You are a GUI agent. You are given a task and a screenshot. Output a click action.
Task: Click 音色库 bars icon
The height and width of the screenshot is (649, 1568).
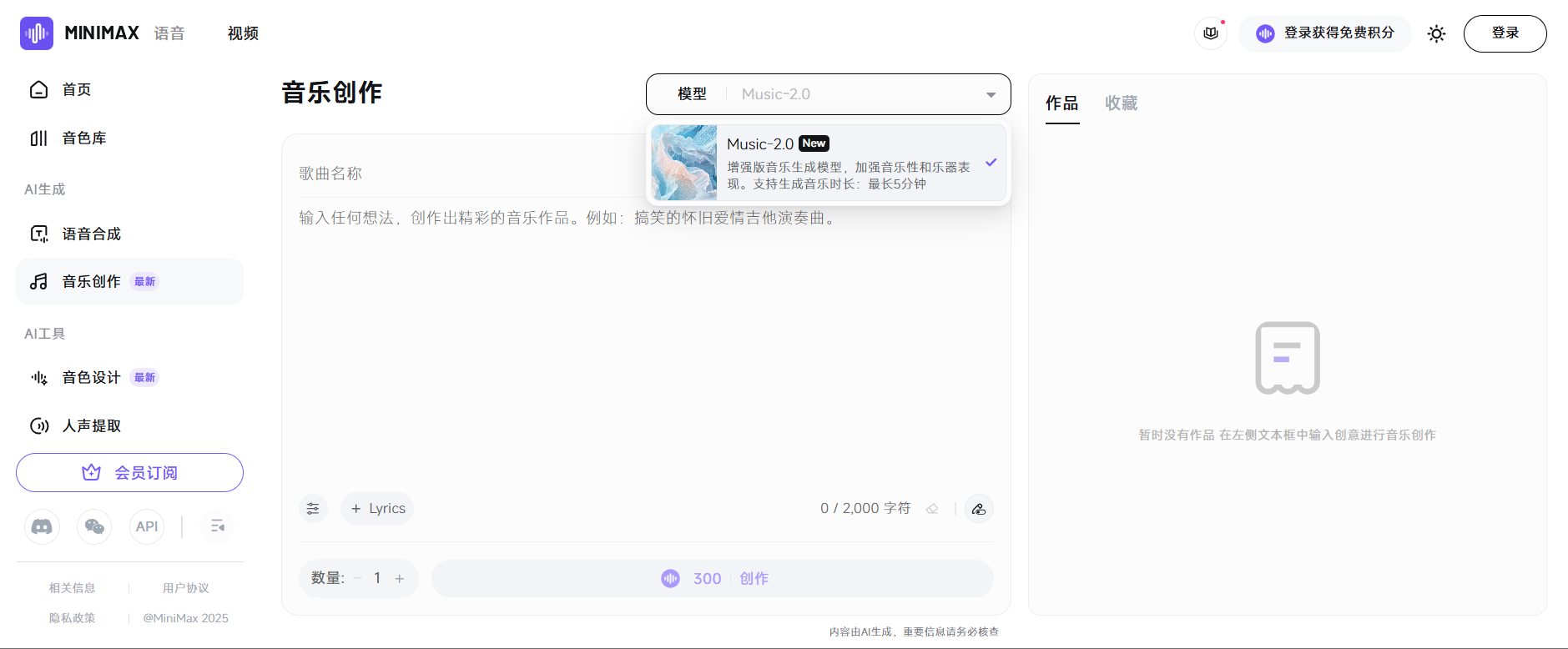click(38, 138)
